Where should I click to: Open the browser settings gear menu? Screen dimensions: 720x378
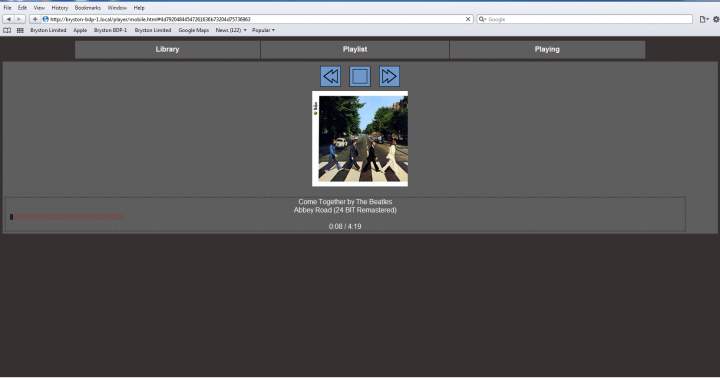pyautogui.click(x=716, y=19)
